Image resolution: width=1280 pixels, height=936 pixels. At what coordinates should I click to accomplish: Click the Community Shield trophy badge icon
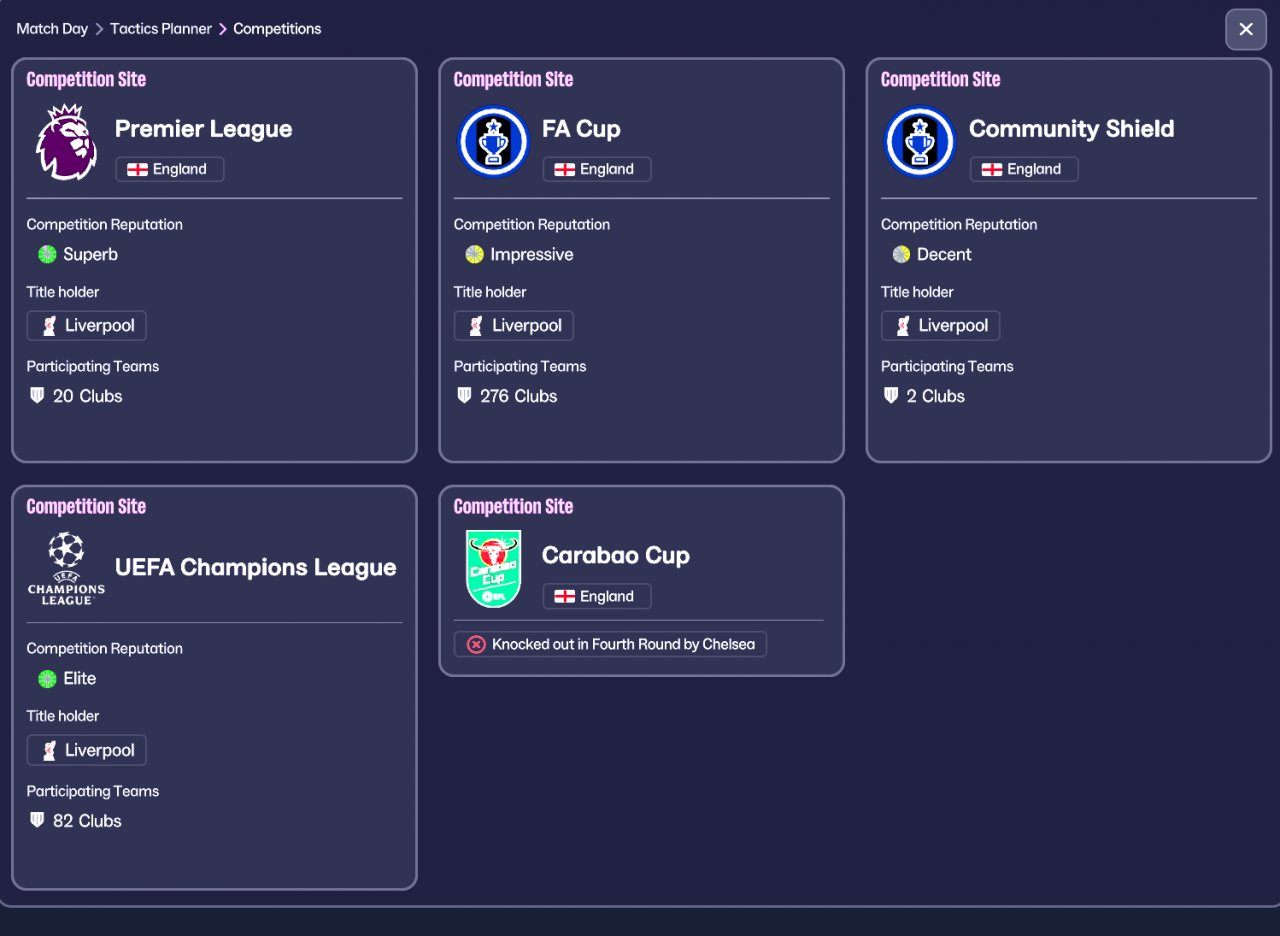click(920, 142)
